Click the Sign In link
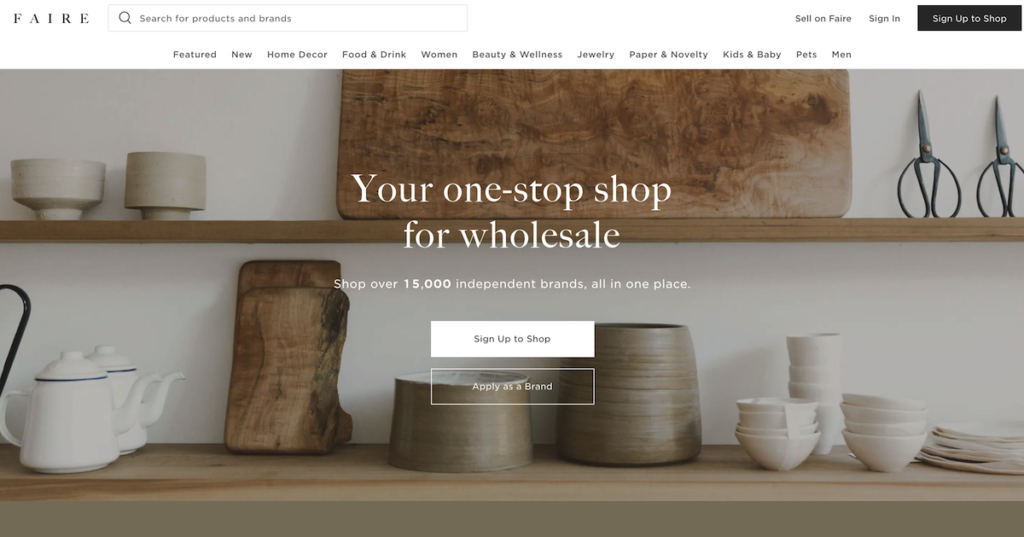Screen dimensions: 1024x537 [884, 18]
